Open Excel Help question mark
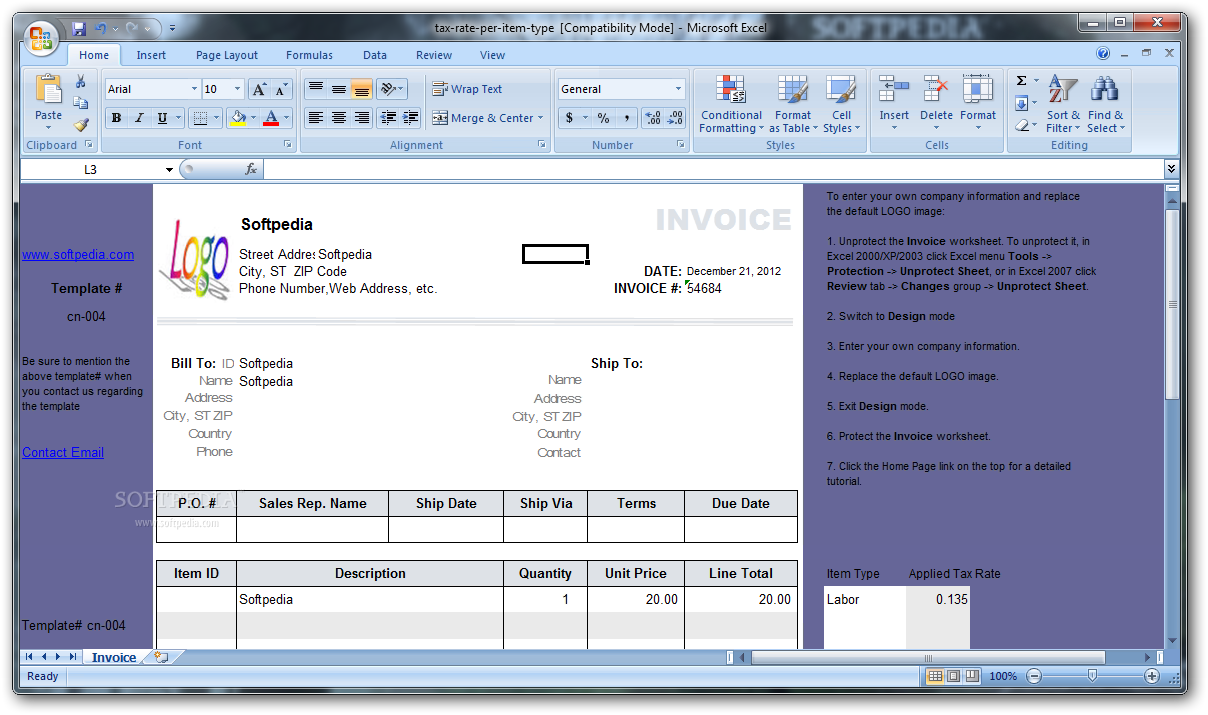 click(x=1103, y=54)
